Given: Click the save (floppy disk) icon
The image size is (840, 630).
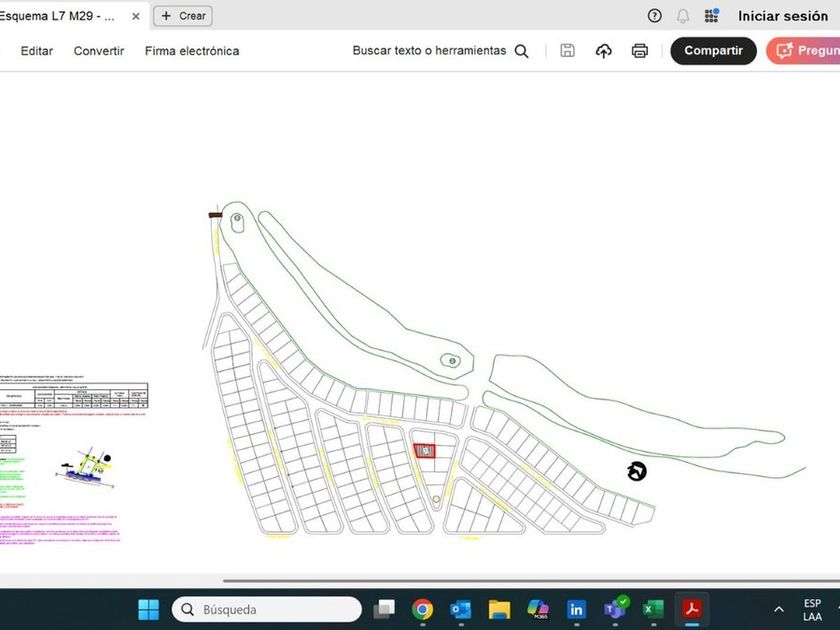Looking at the screenshot, I should (567, 51).
